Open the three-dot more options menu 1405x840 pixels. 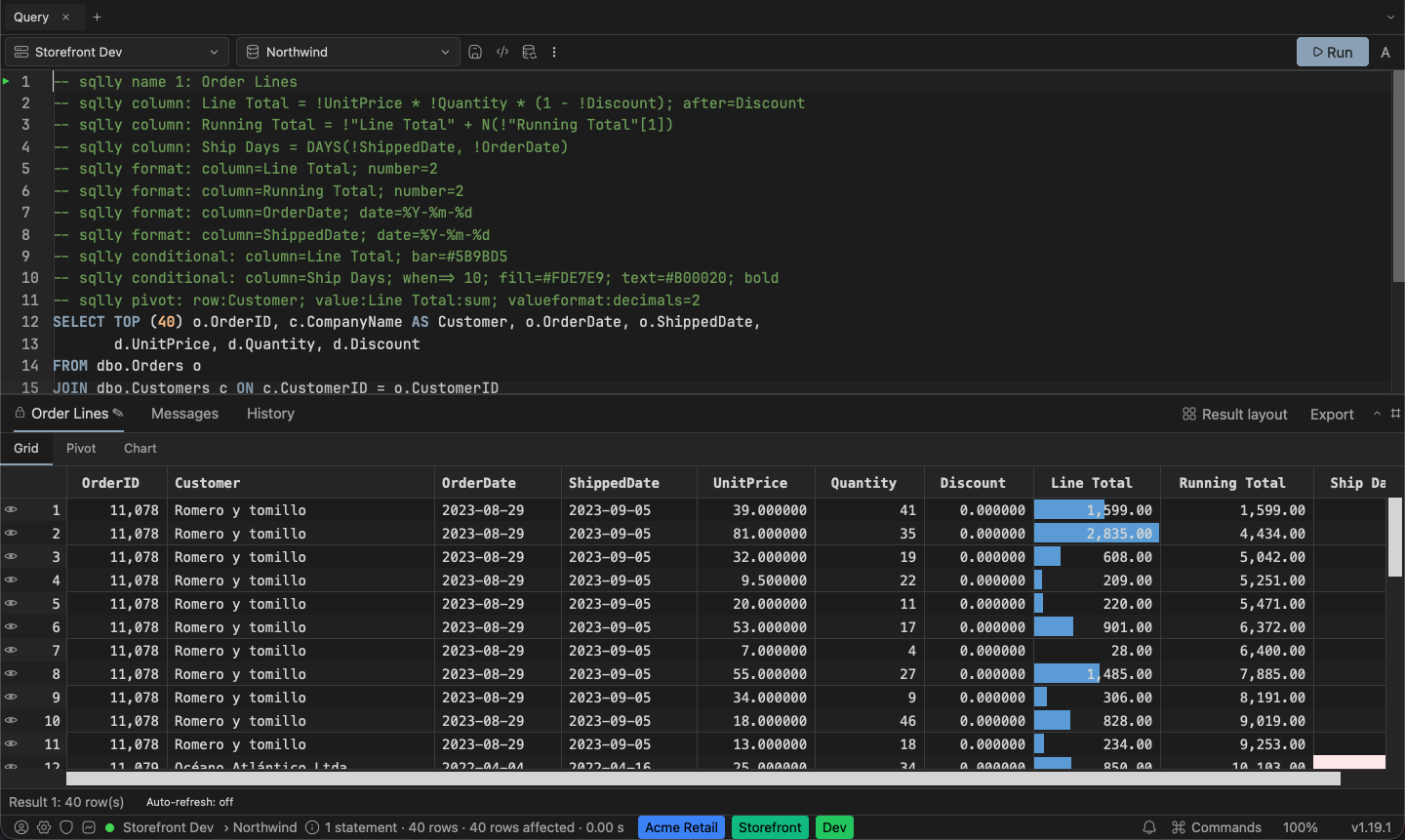(554, 52)
